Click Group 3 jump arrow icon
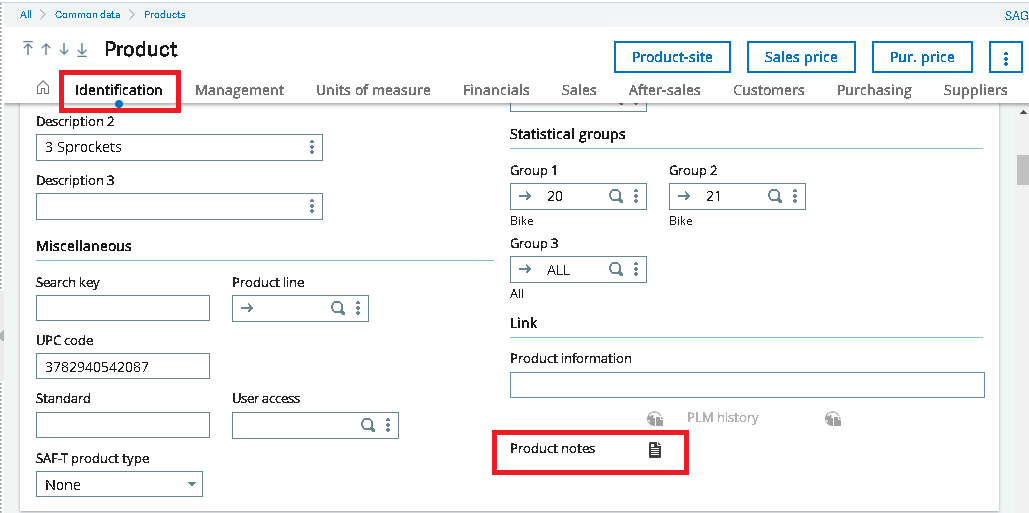This screenshot has width=1029, height=513. pos(525,269)
